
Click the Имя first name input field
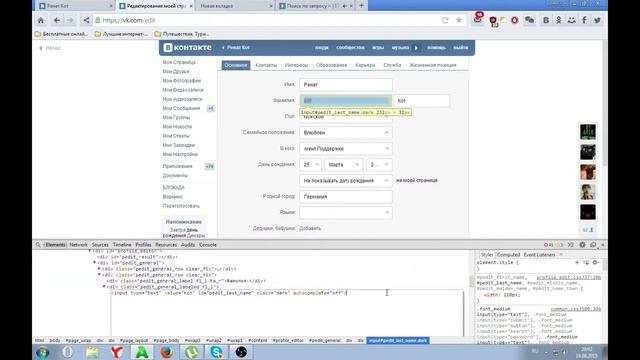point(346,84)
